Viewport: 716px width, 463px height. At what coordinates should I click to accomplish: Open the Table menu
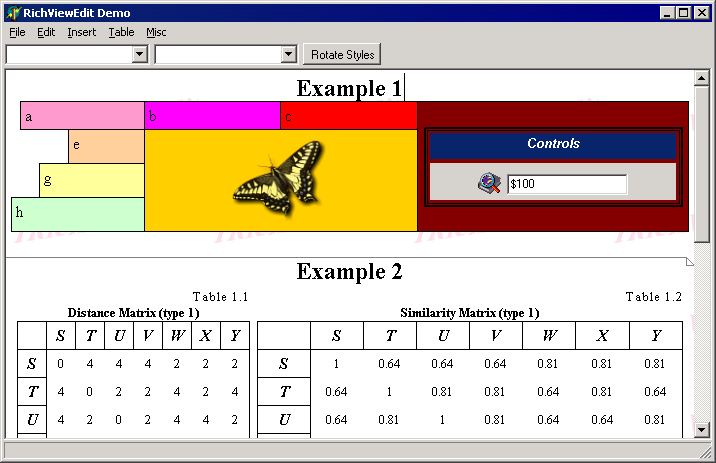point(121,32)
